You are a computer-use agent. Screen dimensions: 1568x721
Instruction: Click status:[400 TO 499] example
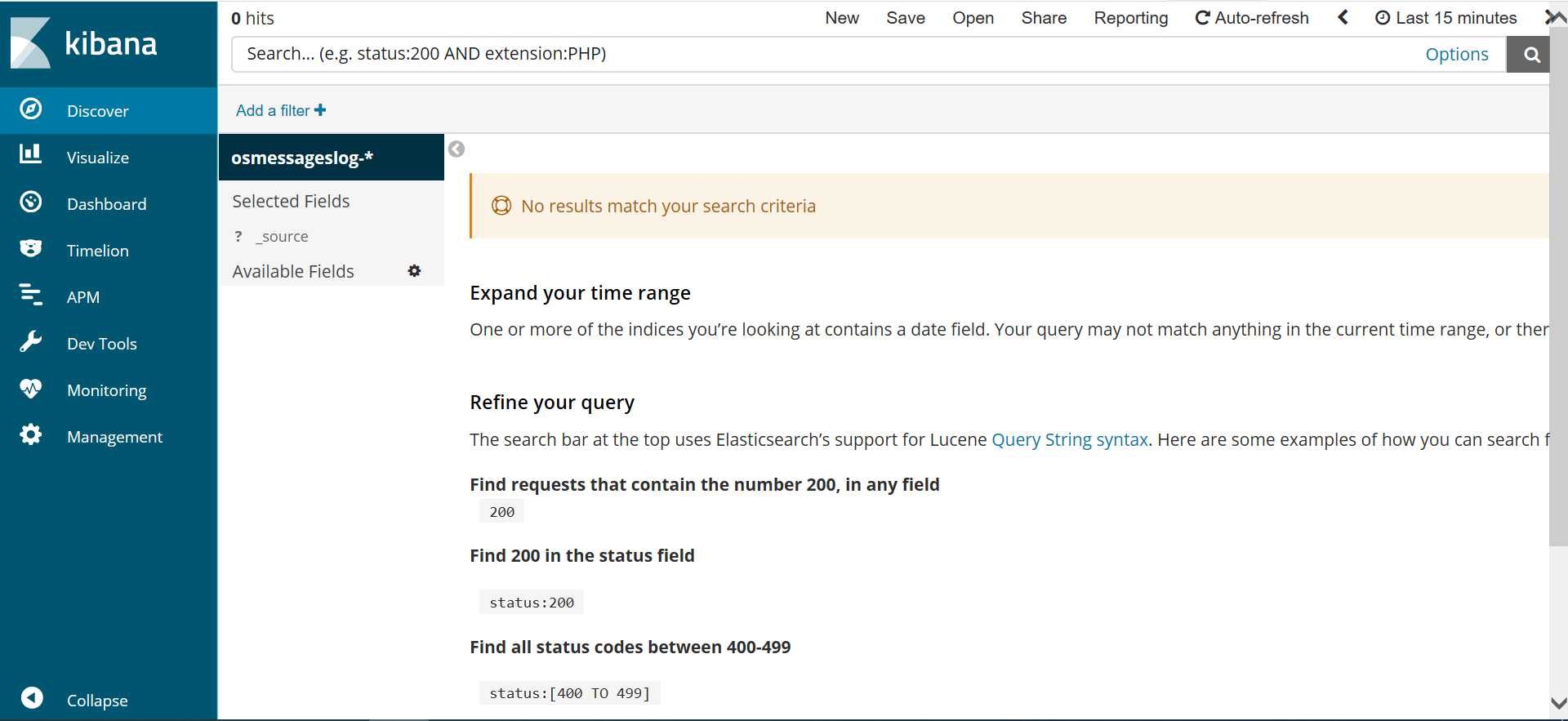[x=570, y=693]
